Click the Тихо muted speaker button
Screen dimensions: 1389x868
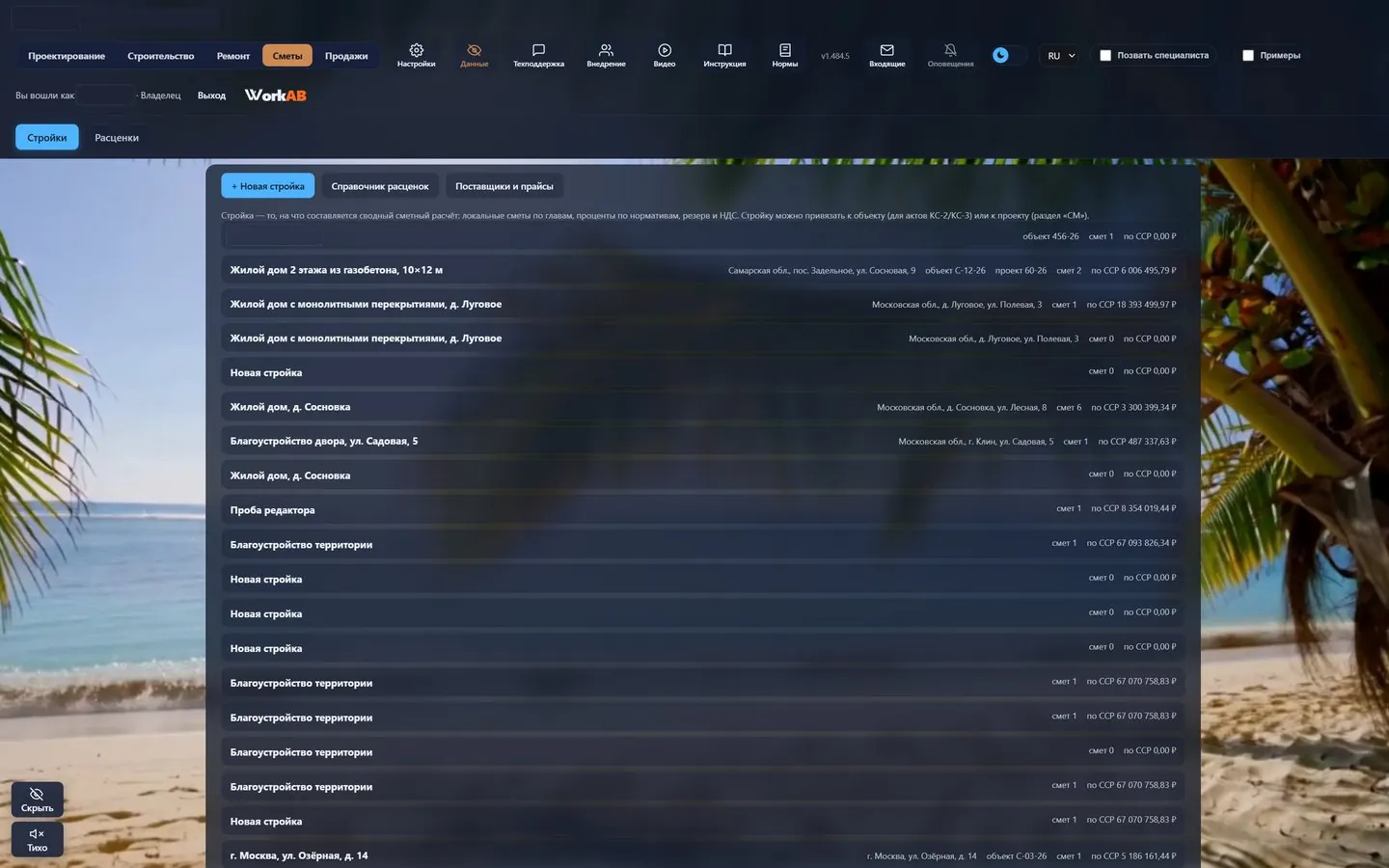[x=38, y=839]
